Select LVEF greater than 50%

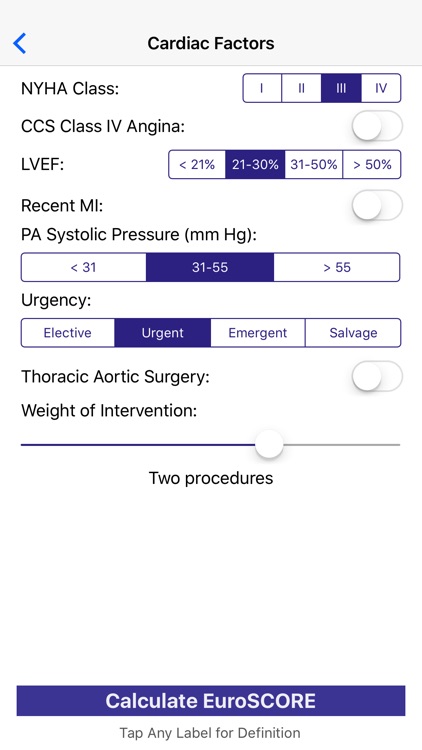point(372,165)
